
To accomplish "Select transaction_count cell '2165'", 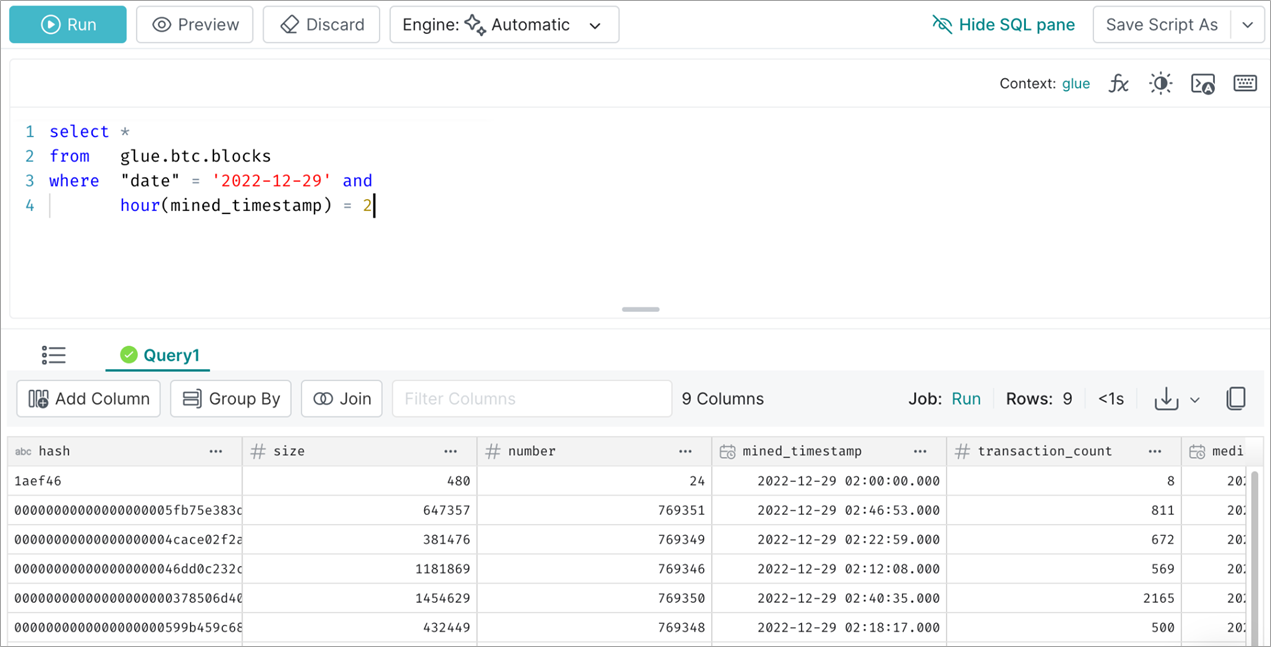I will tap(1064, 598).
